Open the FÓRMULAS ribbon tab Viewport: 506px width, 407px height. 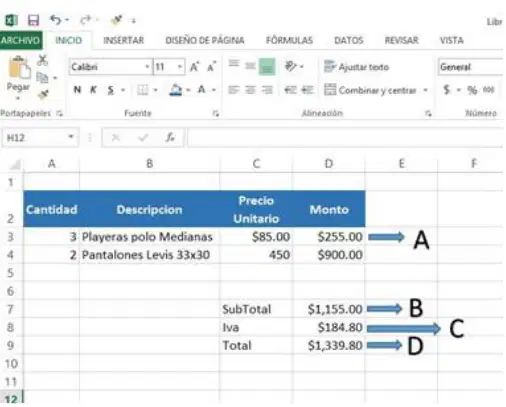(289, 40)
